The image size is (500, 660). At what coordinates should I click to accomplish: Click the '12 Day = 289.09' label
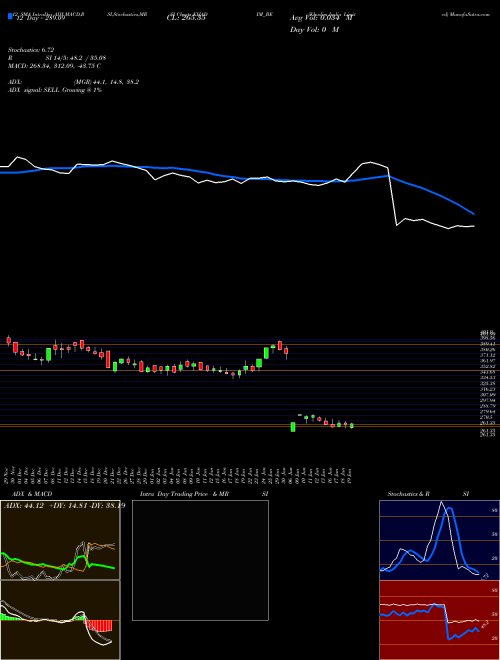pos(40,19)
